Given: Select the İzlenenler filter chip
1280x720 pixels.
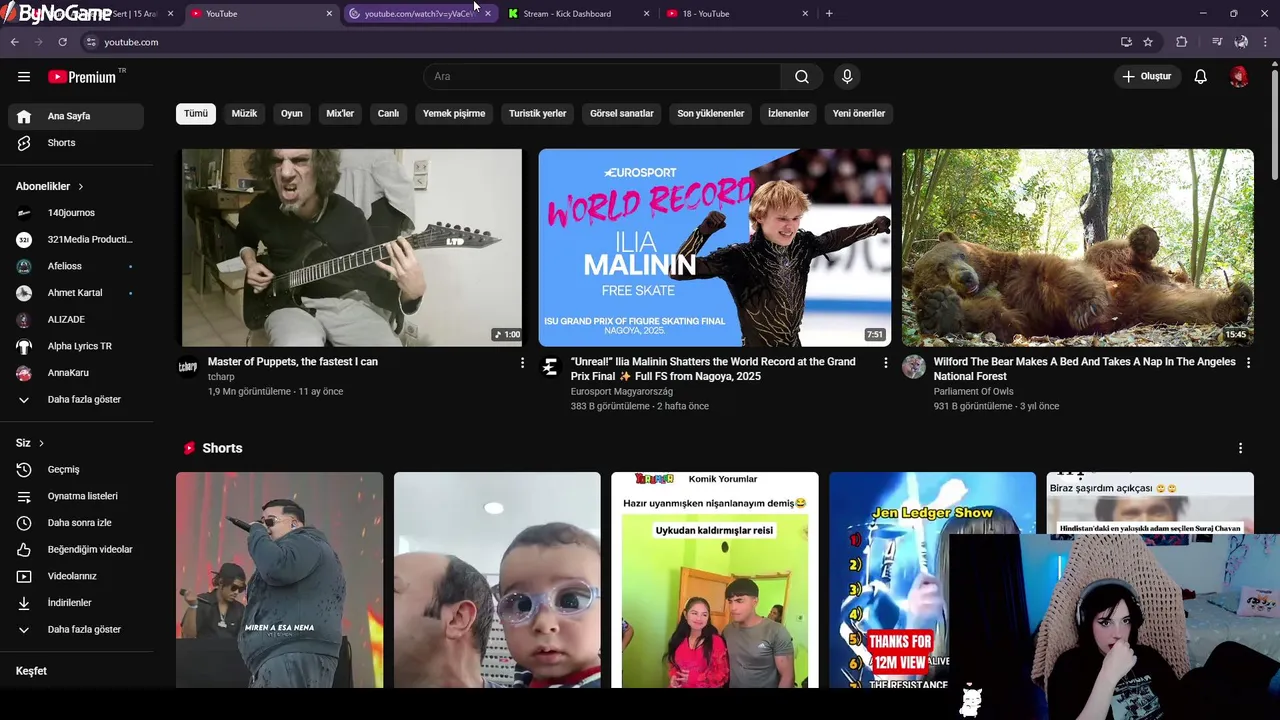Looking at the screenshot, I should click(x=788, y=114).
